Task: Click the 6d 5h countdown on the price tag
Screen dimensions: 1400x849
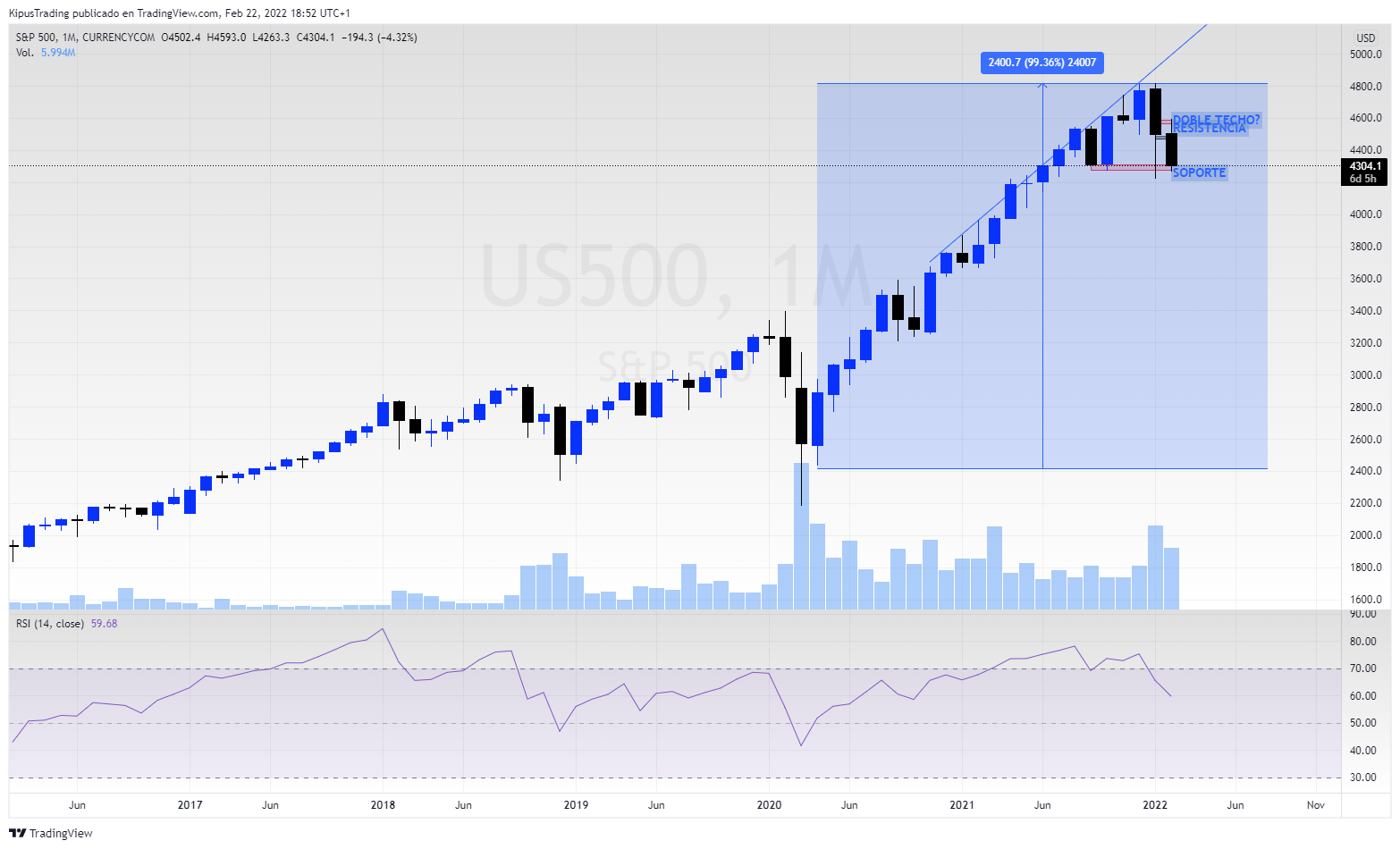Action: click(1363, 179)
